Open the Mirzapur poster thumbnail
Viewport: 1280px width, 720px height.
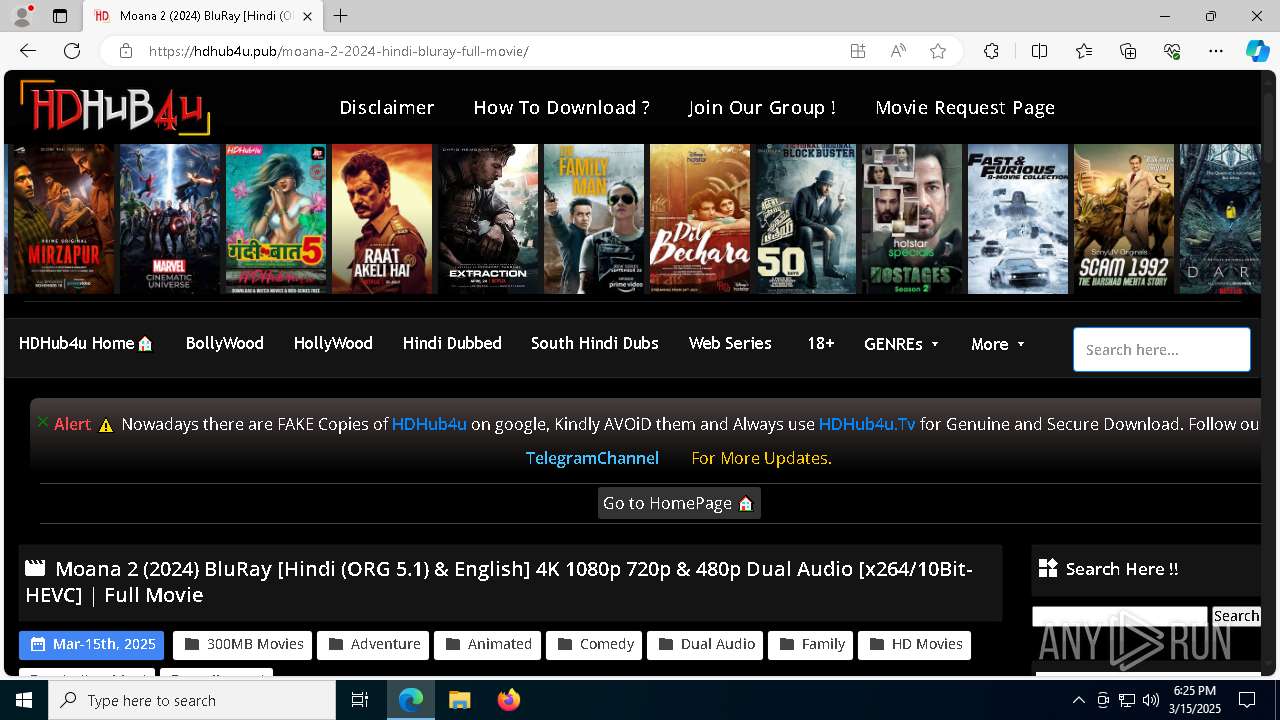point(64,219)
